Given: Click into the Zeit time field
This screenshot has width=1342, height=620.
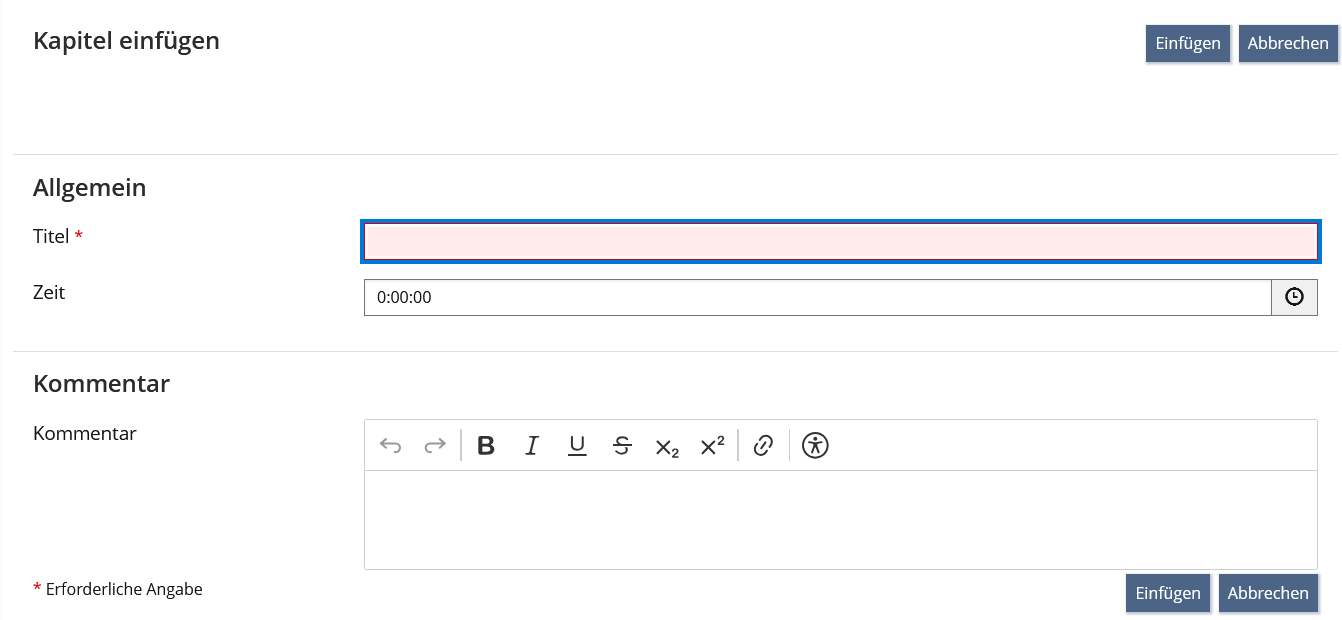Looking at the screenshot, I should tap(817, 297).
